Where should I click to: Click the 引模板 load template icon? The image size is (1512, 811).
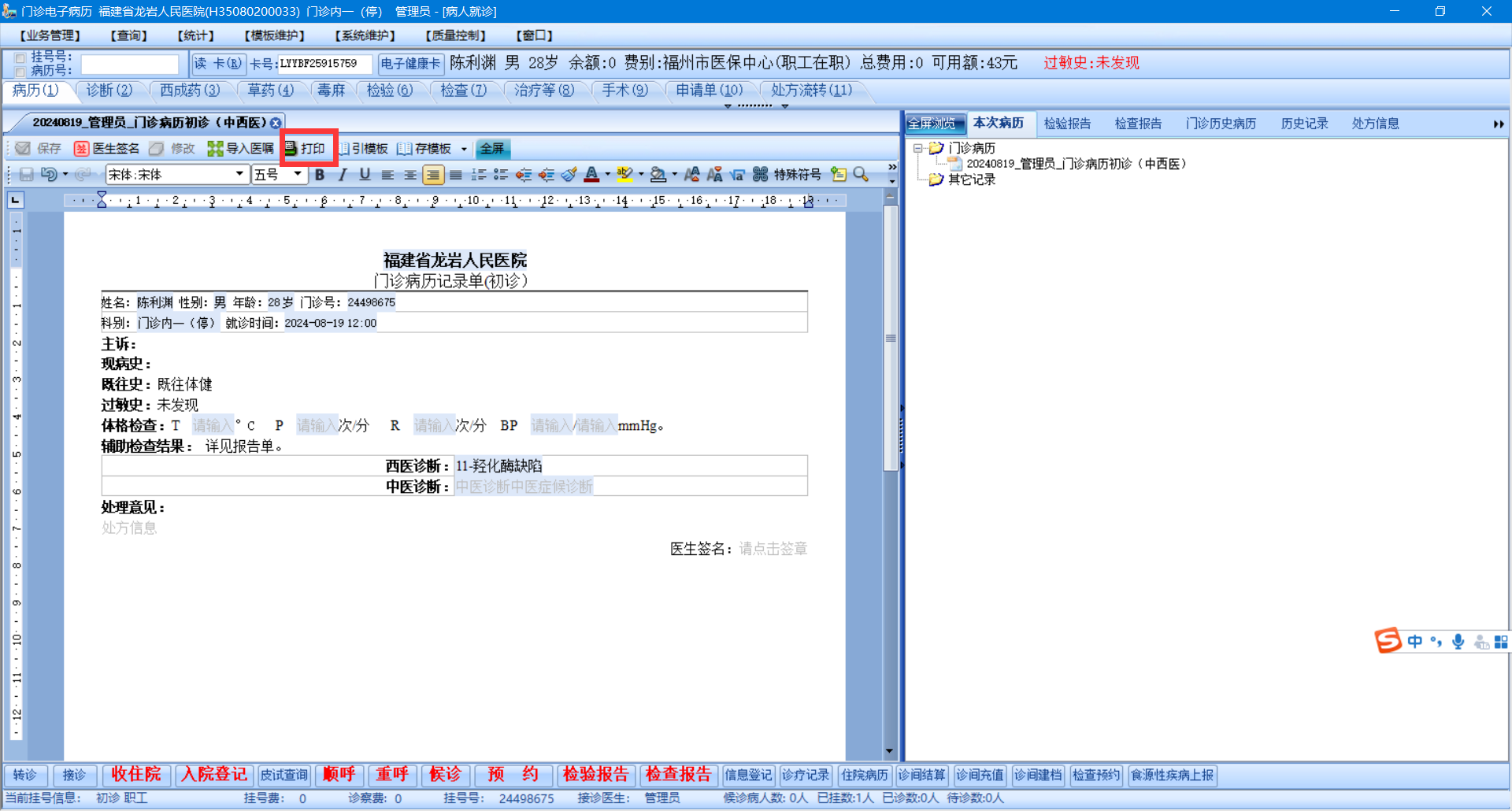click(344, 149)
